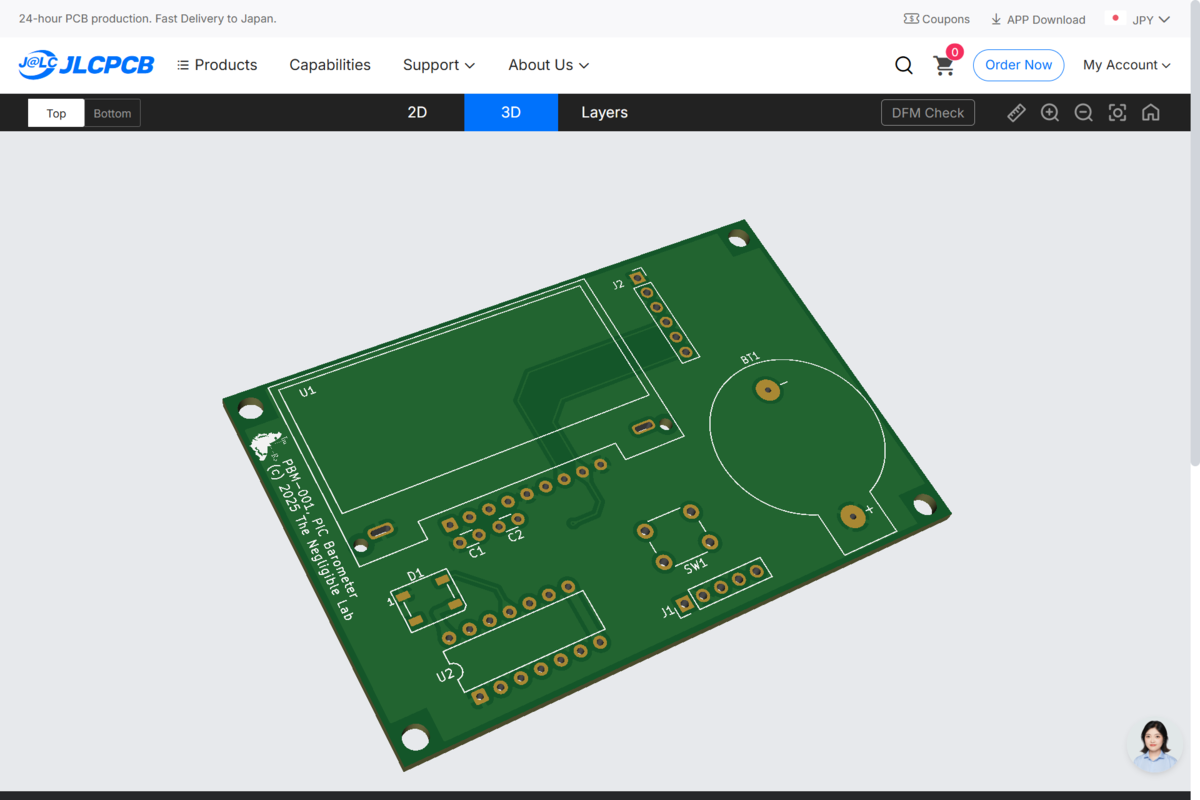Expand the Support menu
Image resolution: width=1200 pixels, height=800 pixels.
(x=439, y=65)
